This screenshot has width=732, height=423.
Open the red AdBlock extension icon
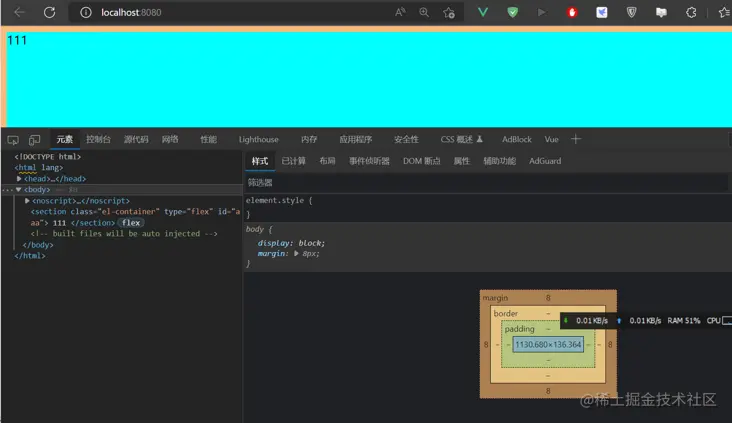(x=572, y=12)
